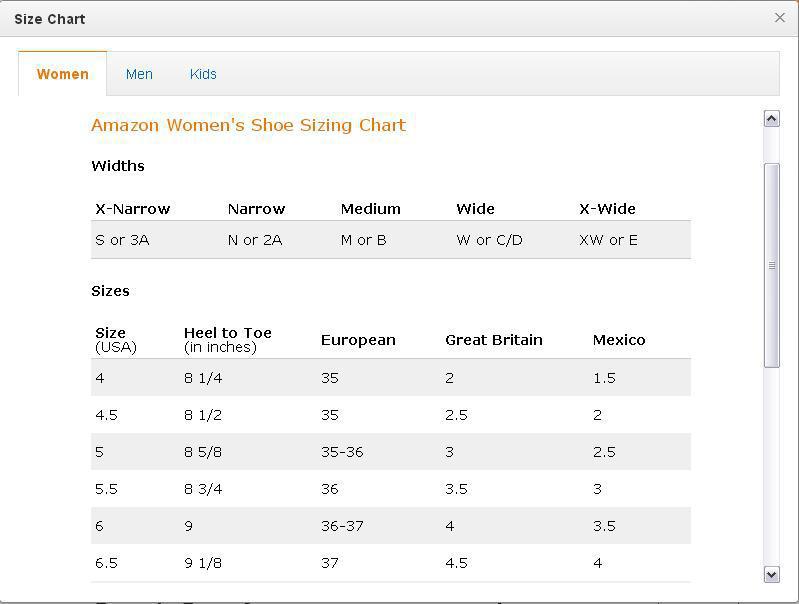The width and height of the screenshot is (799, 604).
Task: Select the Women tab
Action: [x=63, y=74]
